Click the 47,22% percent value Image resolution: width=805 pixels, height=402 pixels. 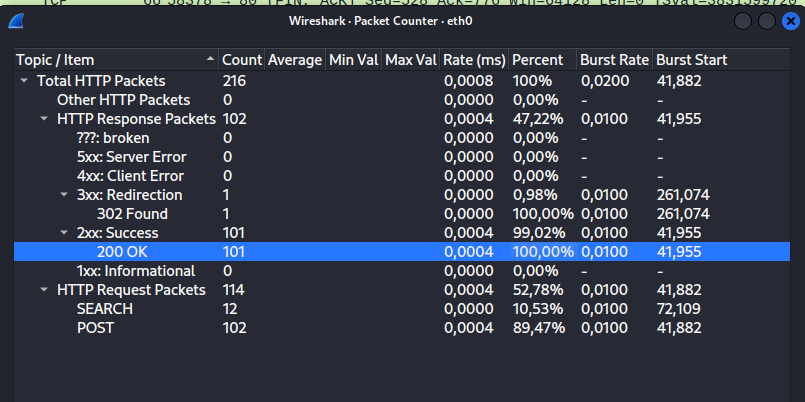[x=538, y=119]
